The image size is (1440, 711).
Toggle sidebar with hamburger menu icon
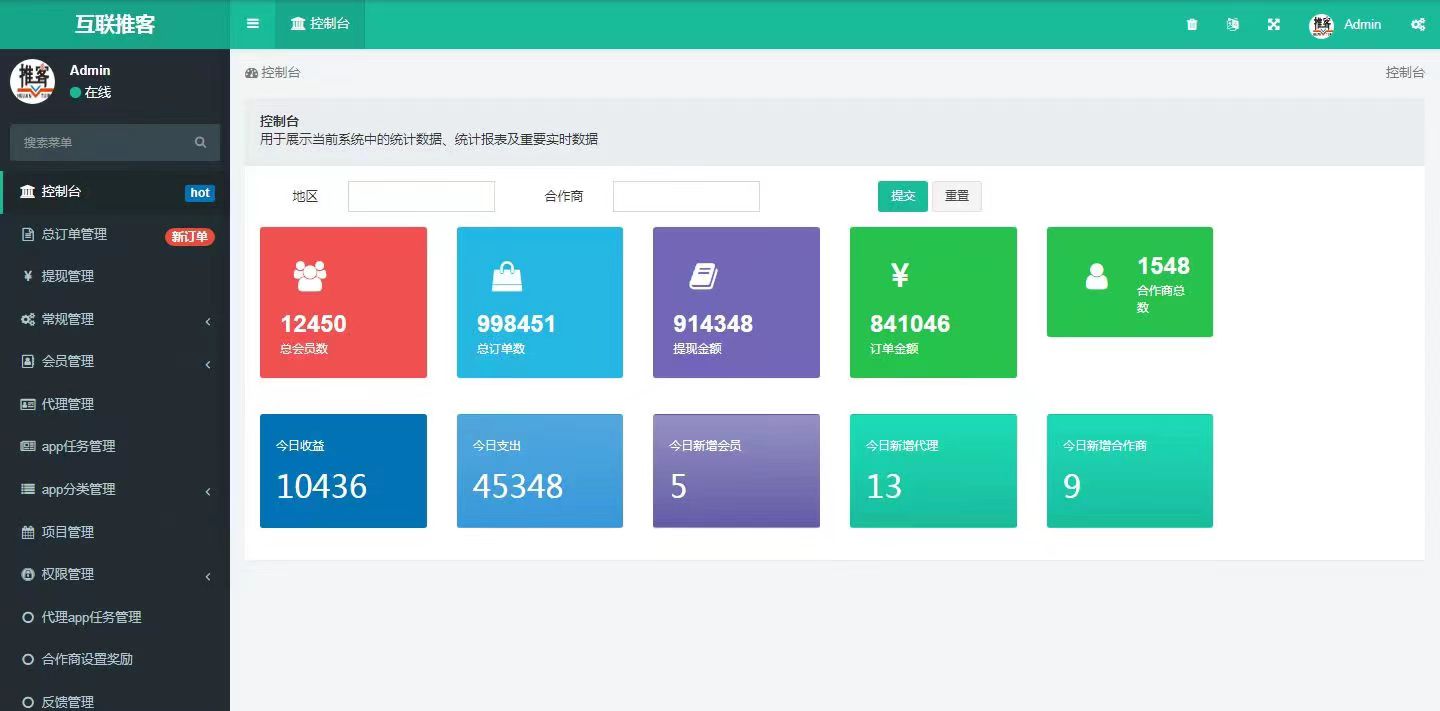coord(252,24)
